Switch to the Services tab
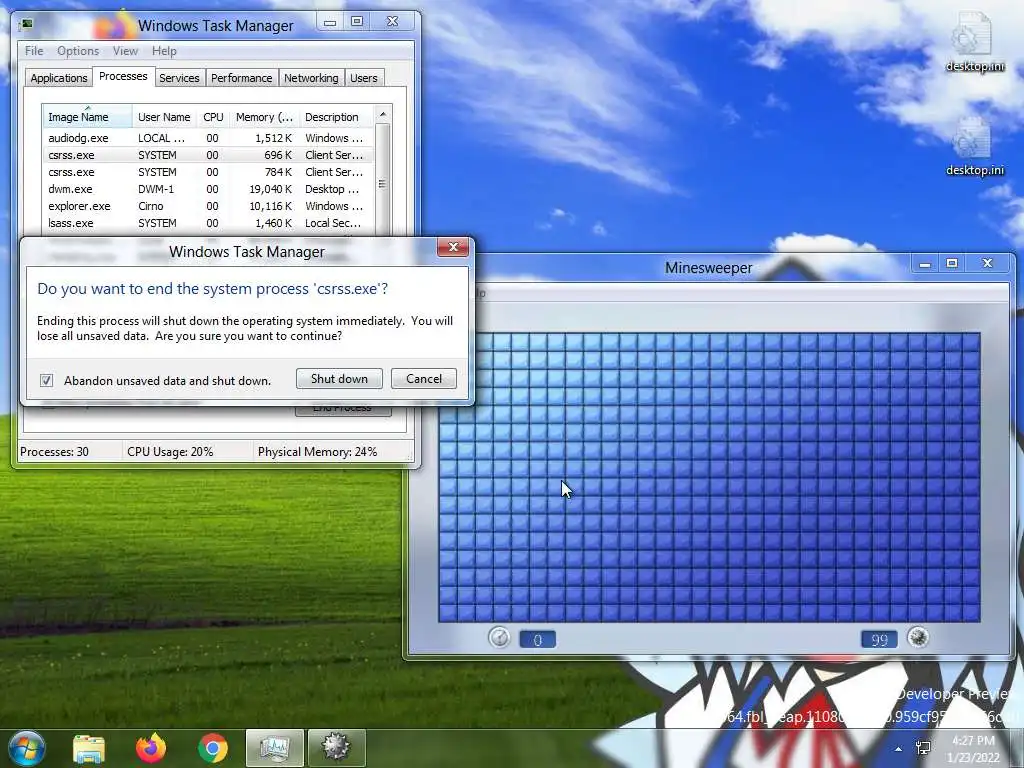Image resolution: width=1024 pixels, height=768 pixels. coord(179,78)
